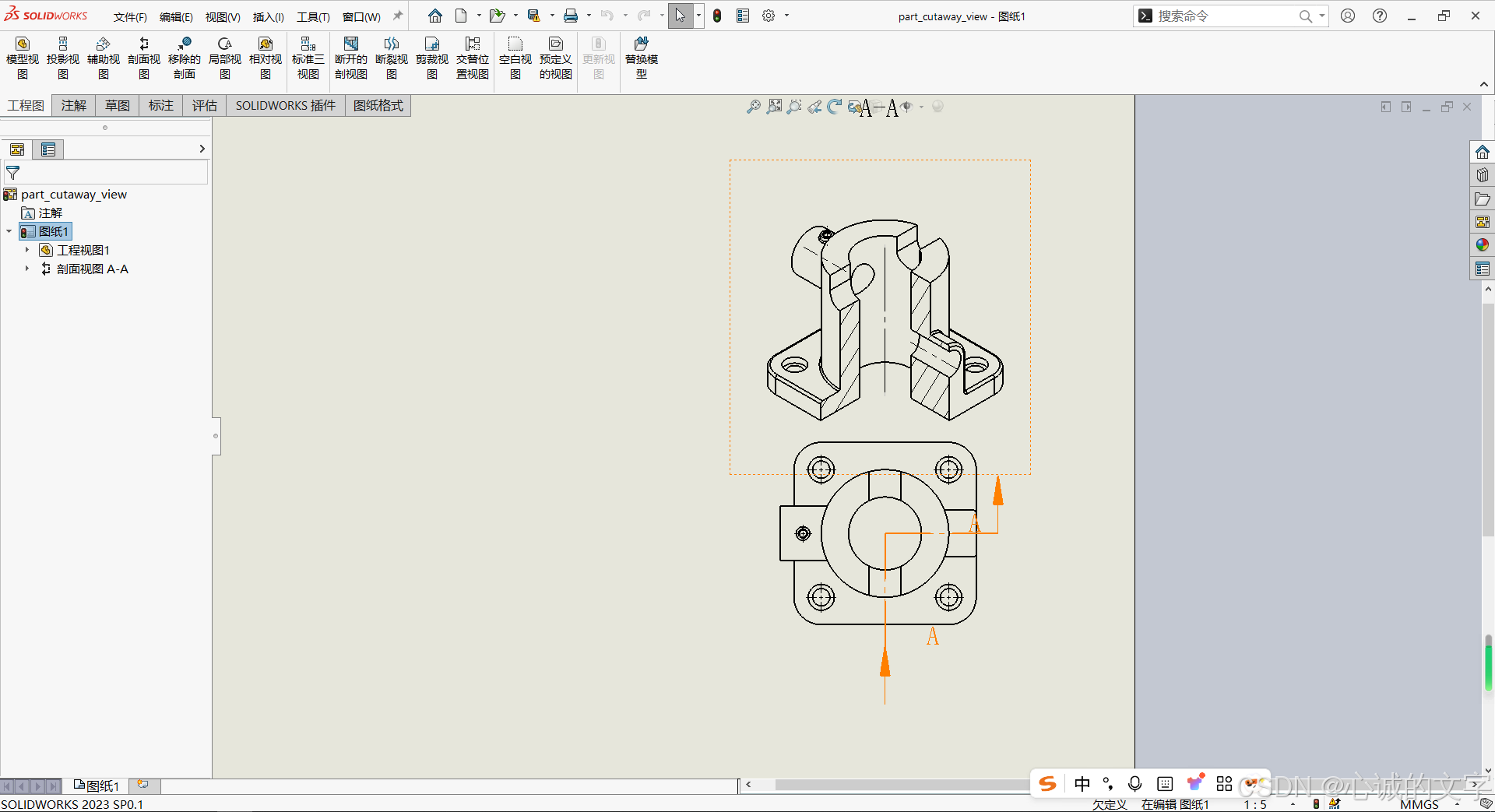Collapse the CommandManager ribbon chevron

1484,84
